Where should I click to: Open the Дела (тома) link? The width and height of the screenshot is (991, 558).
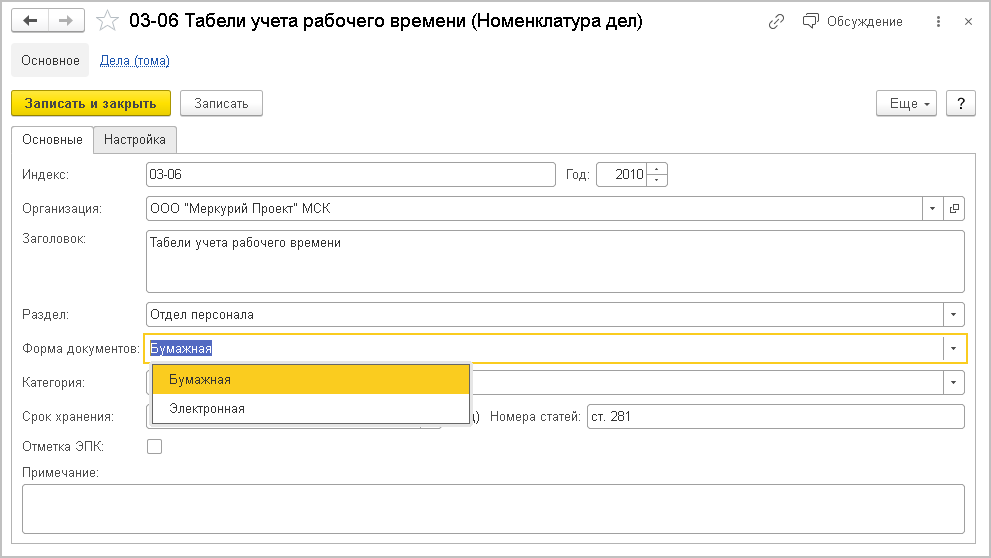coord(135,61)
